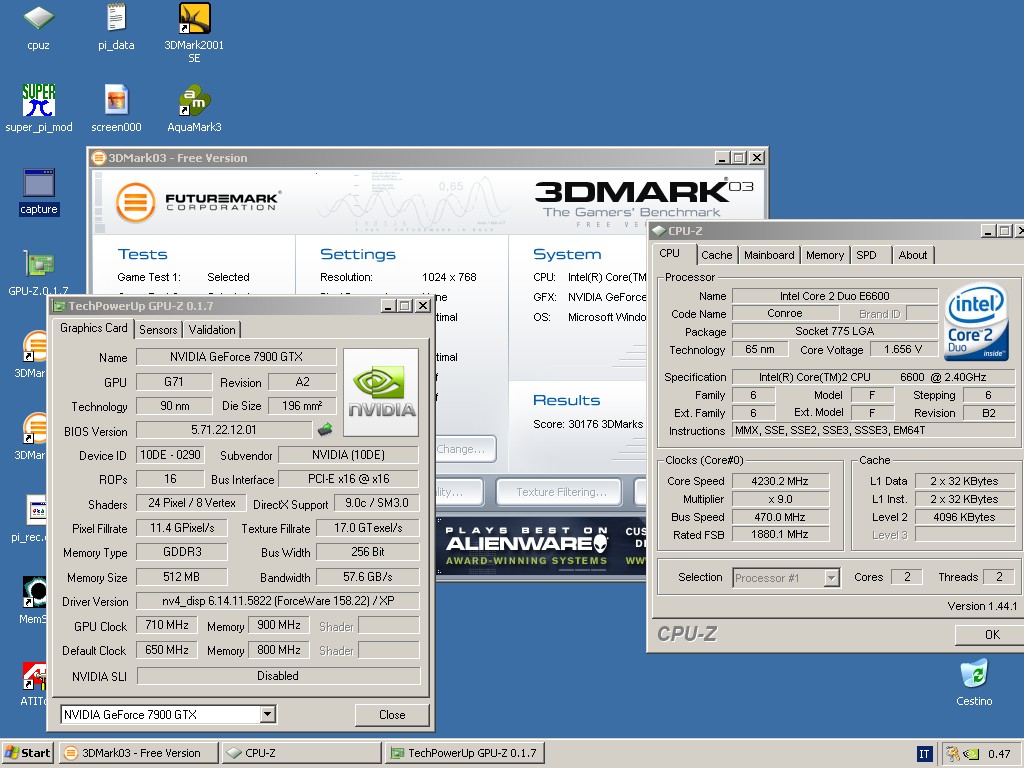Open the pi_rec desktop icon
The image size is (1024, 768).
click(x=36, y=510)
